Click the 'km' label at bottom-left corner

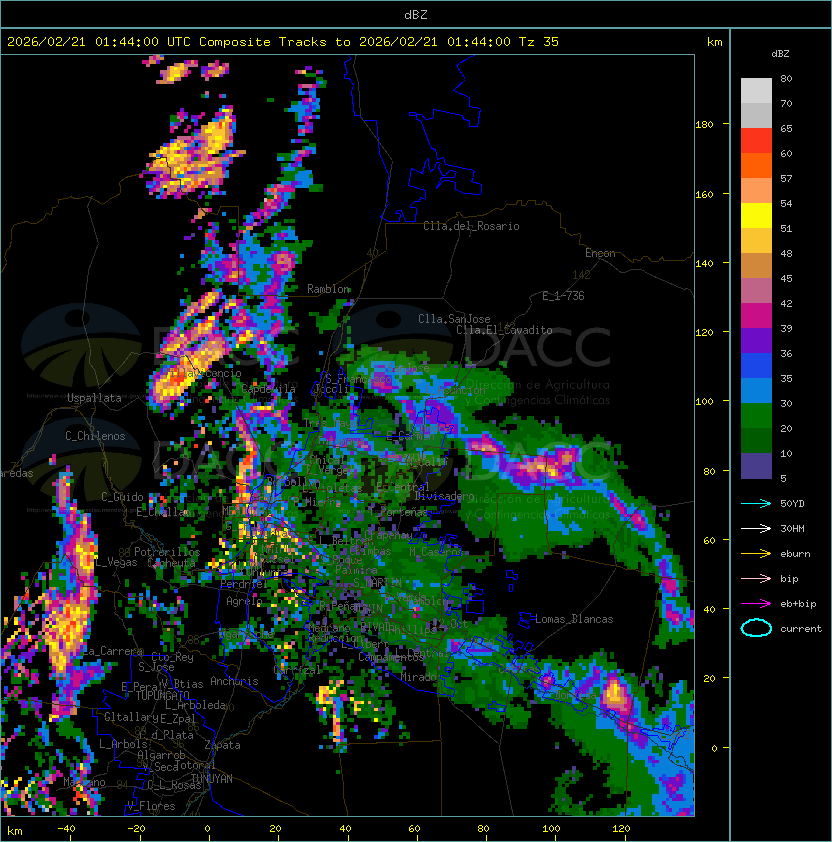pyautogui.click(x=15, y=831)
